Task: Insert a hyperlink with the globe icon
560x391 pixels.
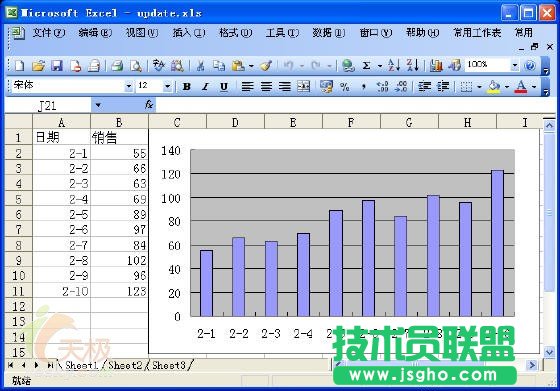Action: coord(348,66)
